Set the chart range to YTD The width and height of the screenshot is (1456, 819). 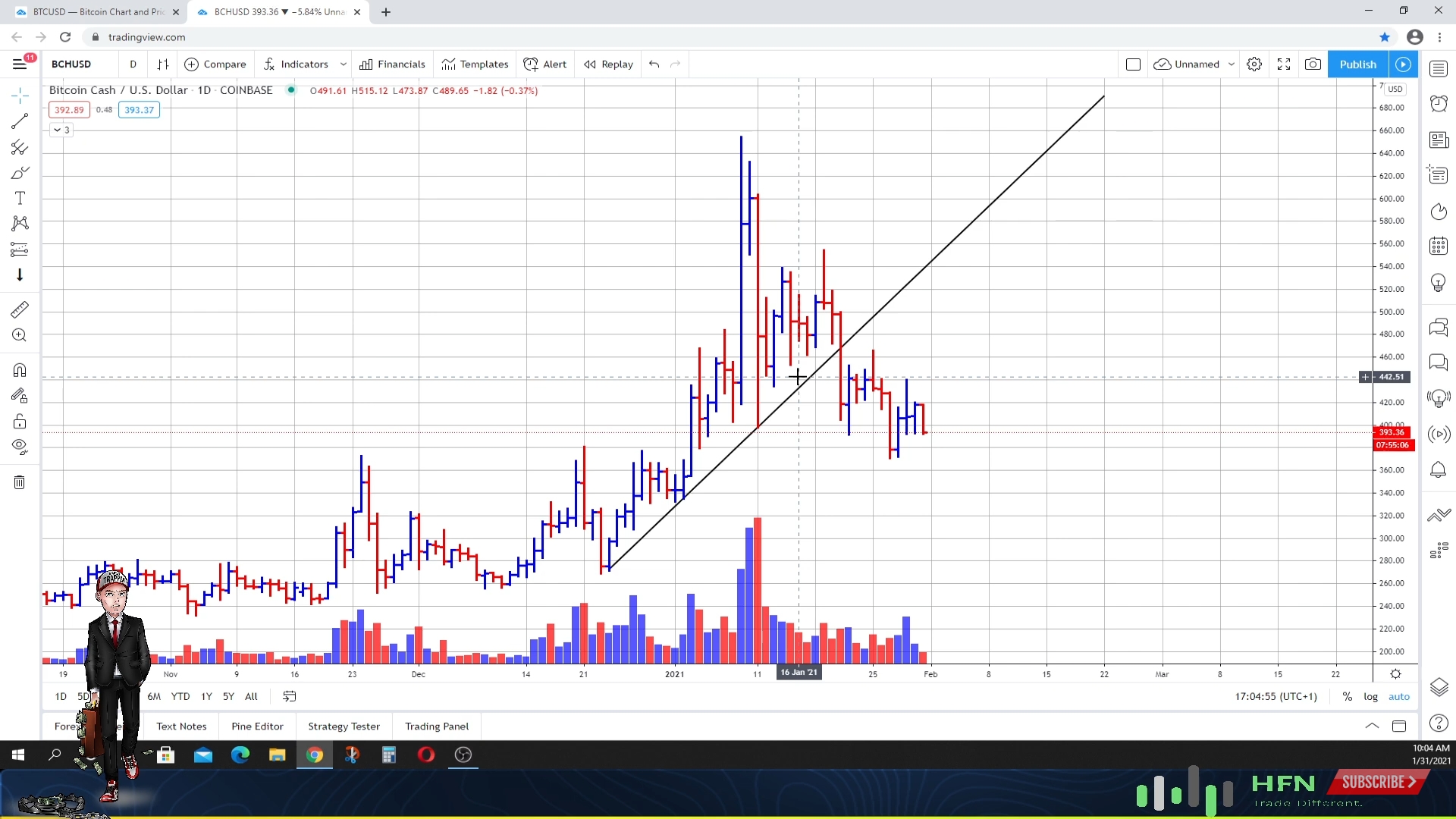[x=180, y=697]
